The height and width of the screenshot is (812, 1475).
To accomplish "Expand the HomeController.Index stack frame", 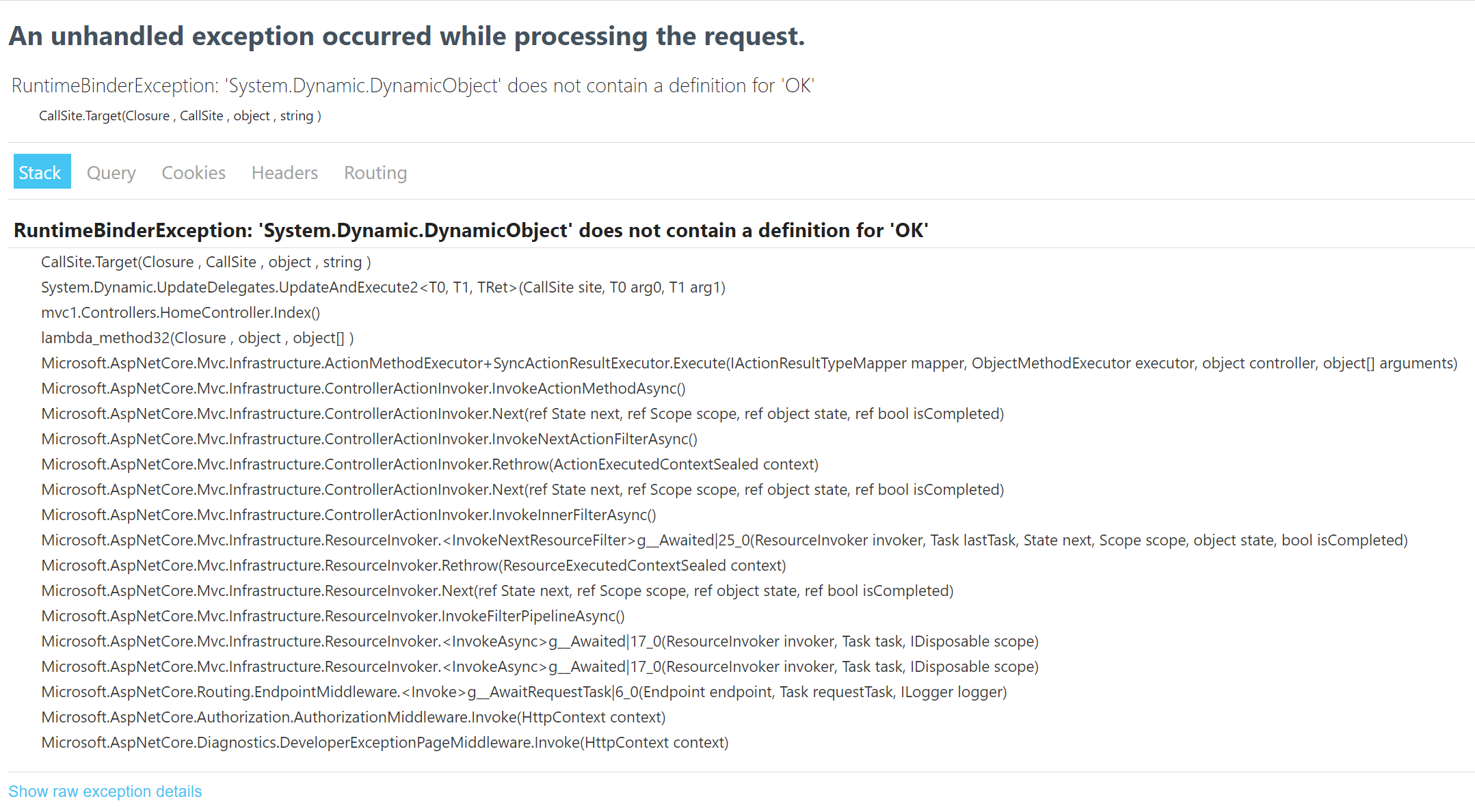I will (x=181, y=312).
